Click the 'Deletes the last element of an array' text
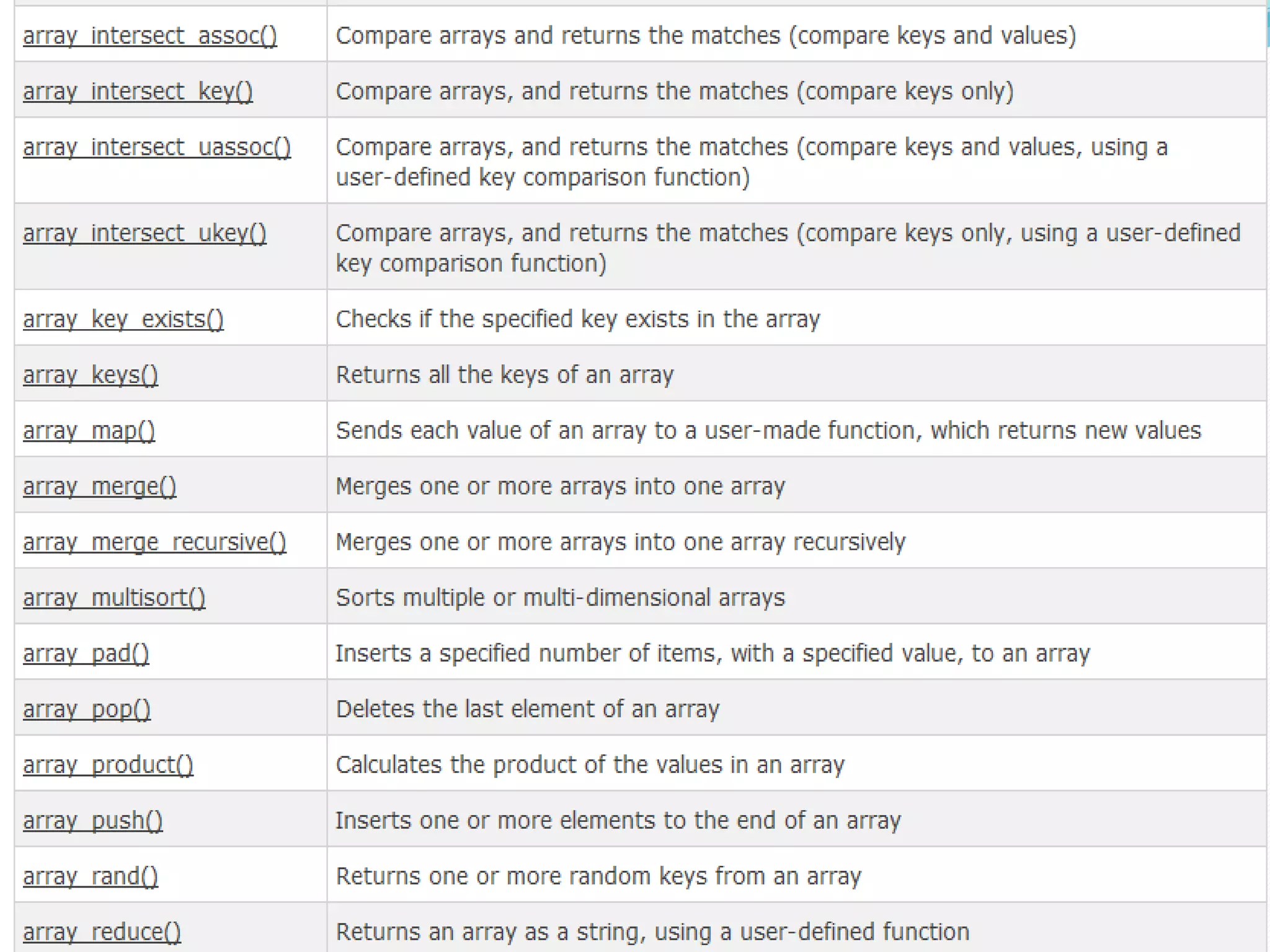 click(527, 710)
